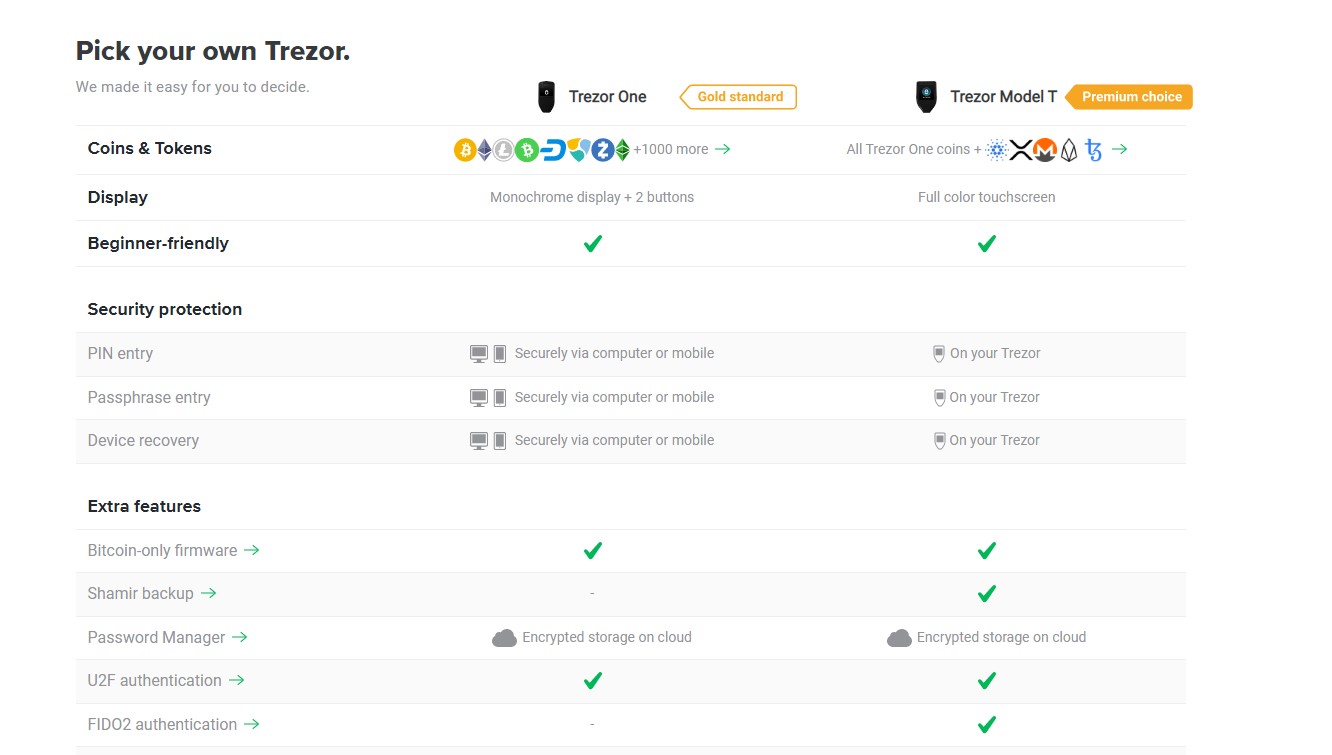Click Trezor shield icon in Passphrase entry row
1332x755 pixels.
coord(939,397)
